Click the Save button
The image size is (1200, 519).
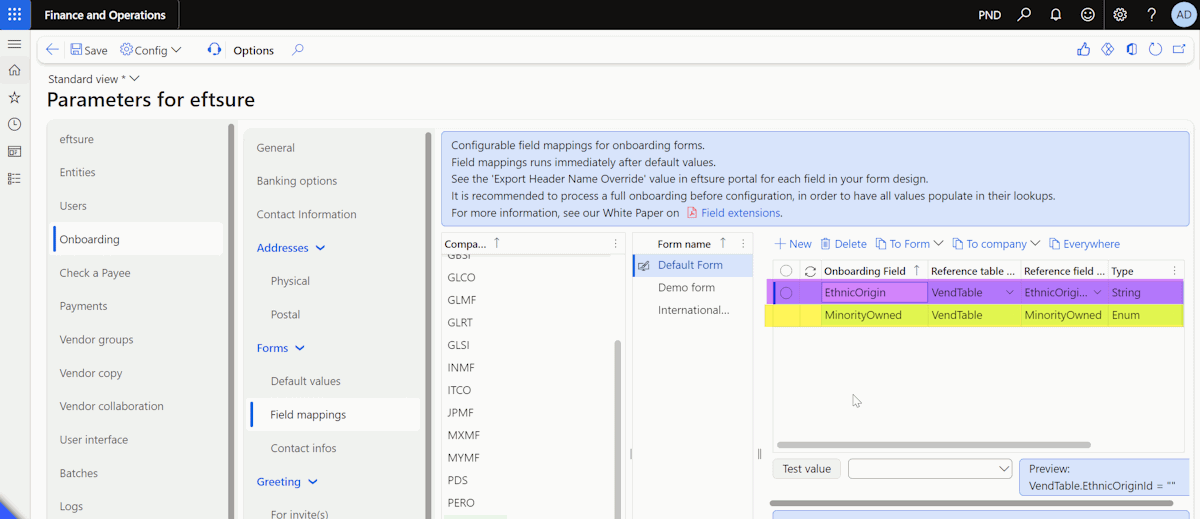(x=89, y=50)
